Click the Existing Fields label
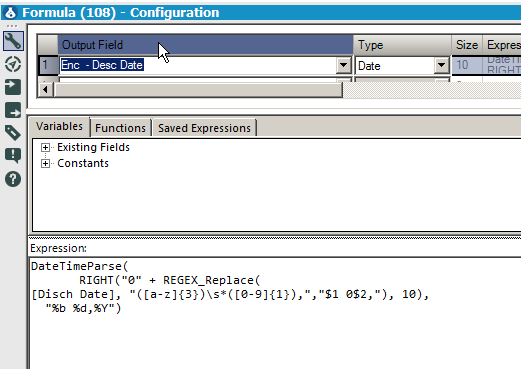This screenshot has width=521, height=369. 93,147
